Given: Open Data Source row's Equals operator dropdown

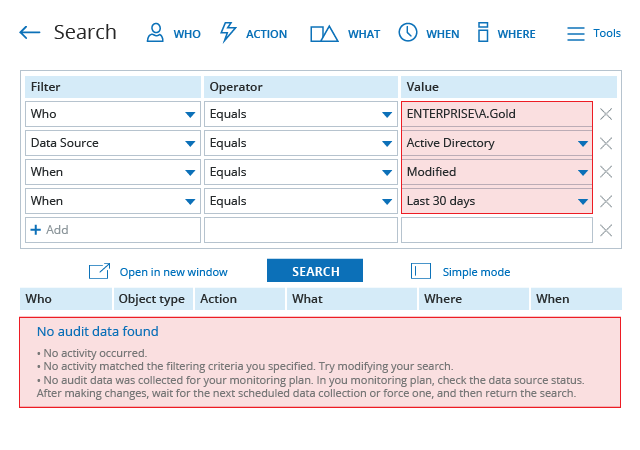Looking at the screenshot, I should point(387,144).
